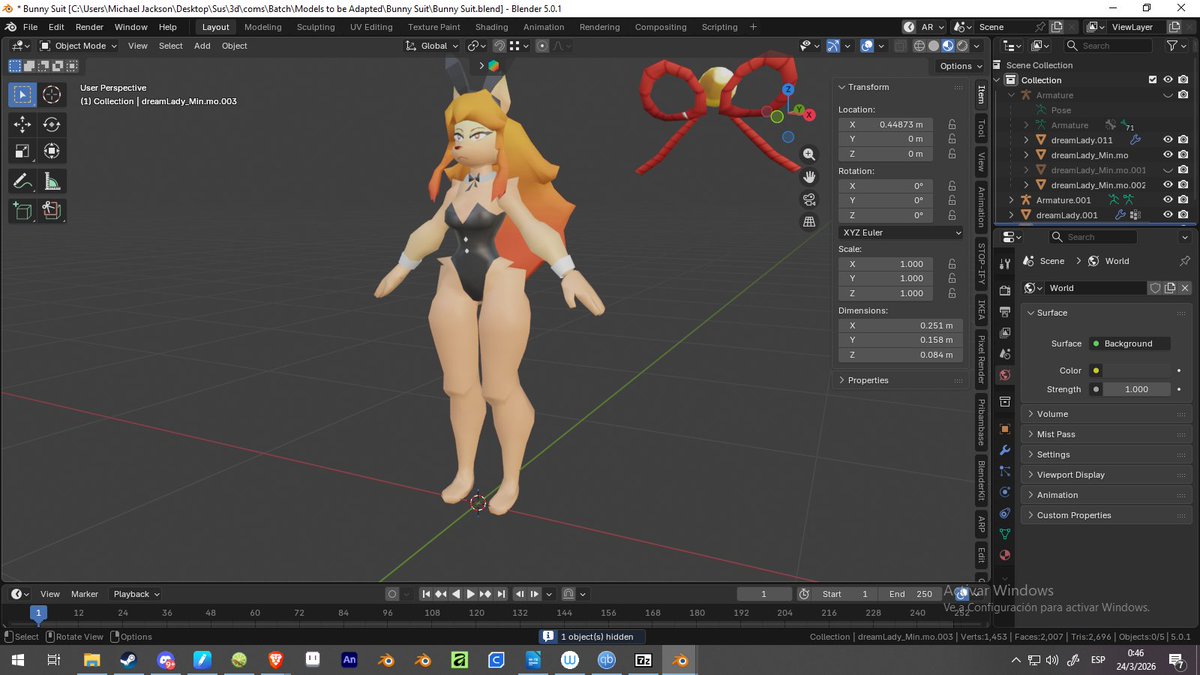
Task: Click the timeline Marker button
Action: click(84, 594)
